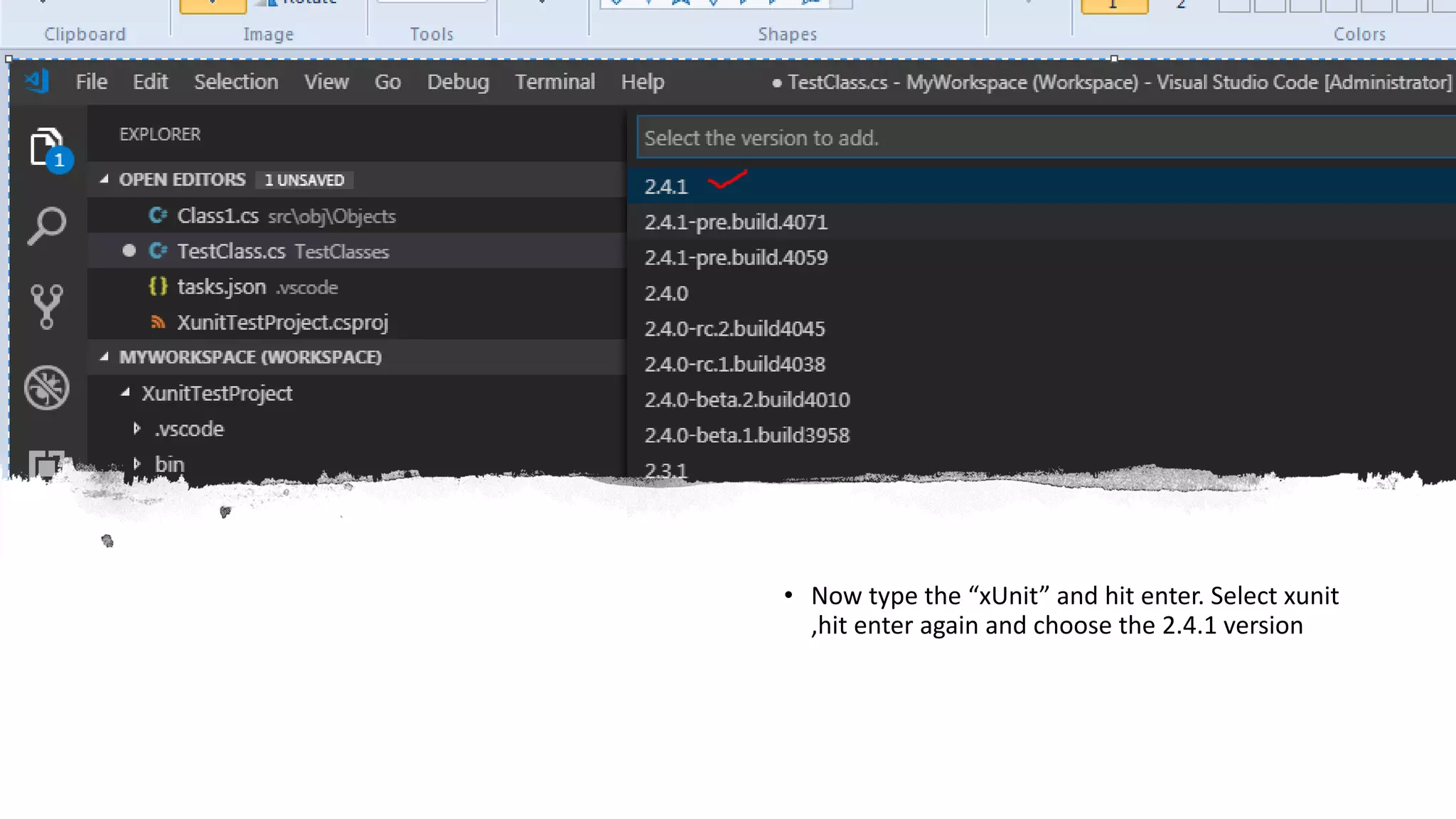Click the orange XunitTestProject.csproj file icon

(x=158, y=322)
